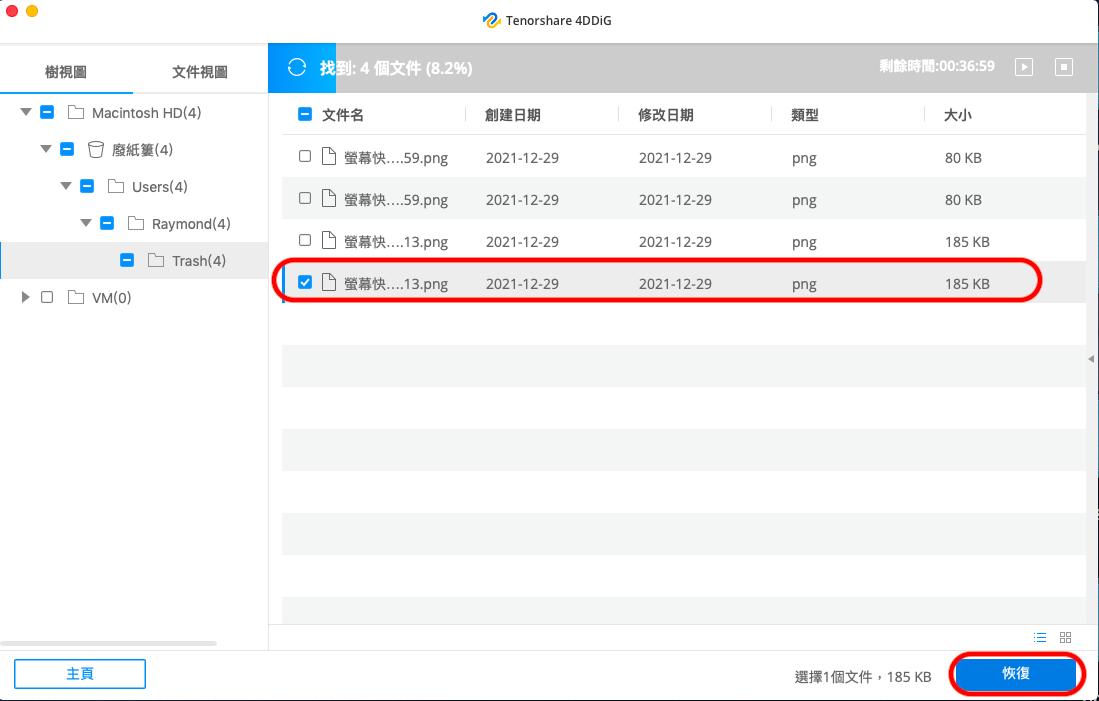Viewport: 1099px width, 701px height.
Task: Collapse the 廢紙簍 tree node
Action: [x=46, y=149]
